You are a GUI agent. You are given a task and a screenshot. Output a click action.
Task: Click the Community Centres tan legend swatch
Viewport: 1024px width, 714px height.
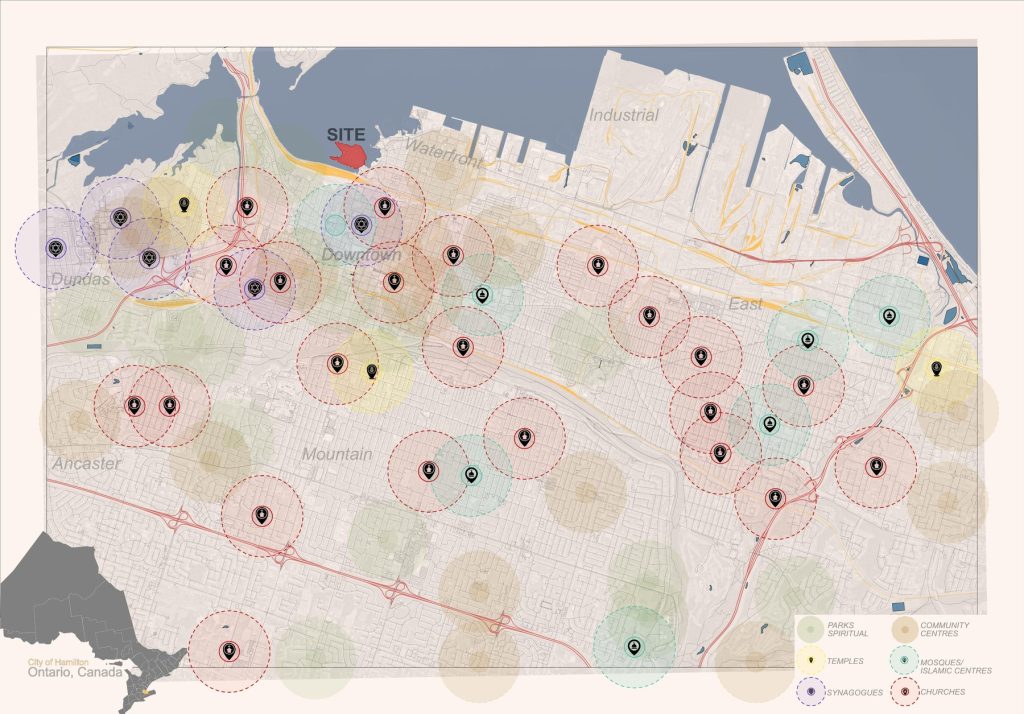tap(905, 630)
